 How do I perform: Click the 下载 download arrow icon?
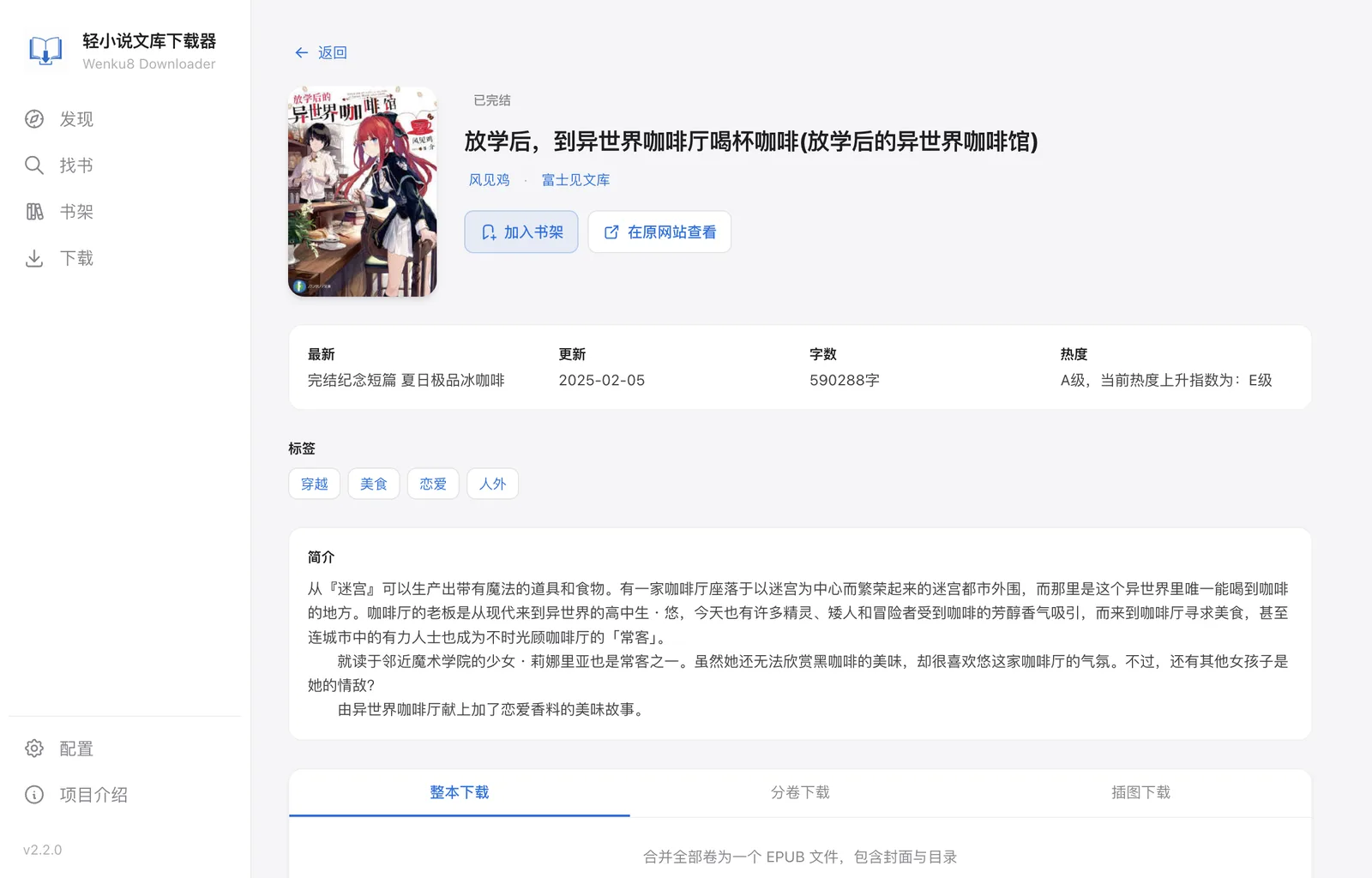34,258
